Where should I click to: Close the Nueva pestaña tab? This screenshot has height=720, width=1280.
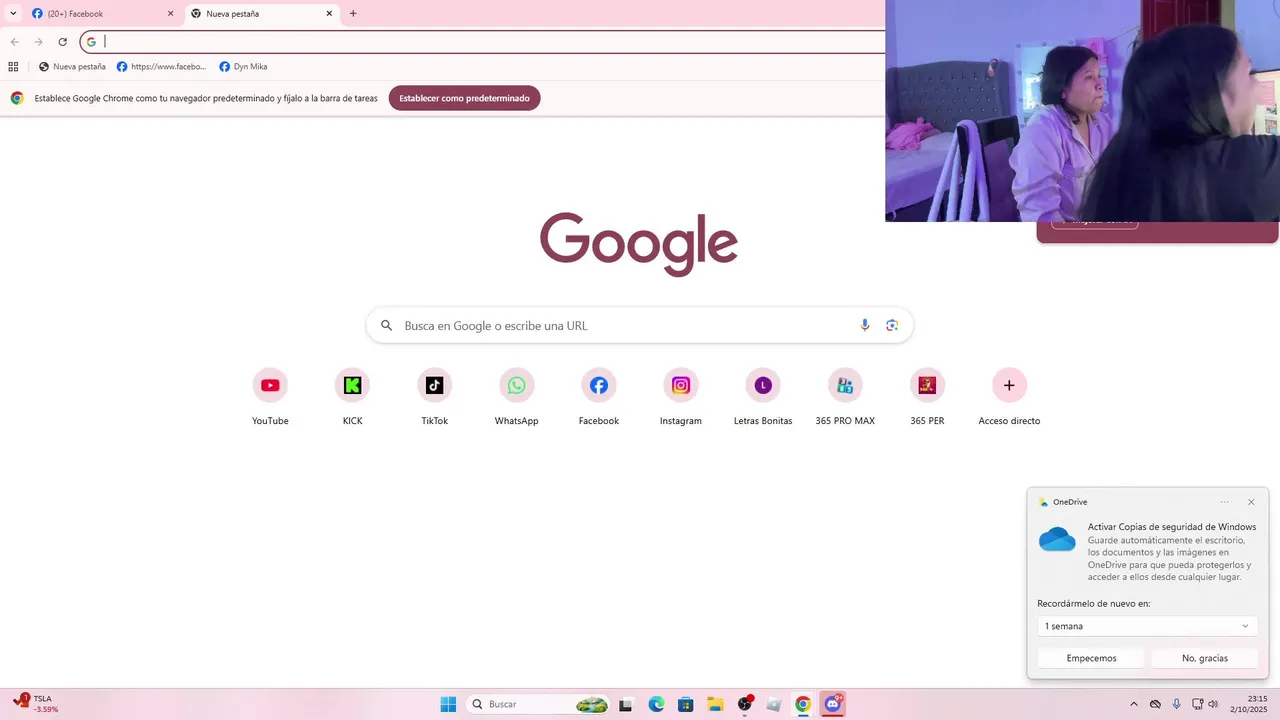point(329,14)
